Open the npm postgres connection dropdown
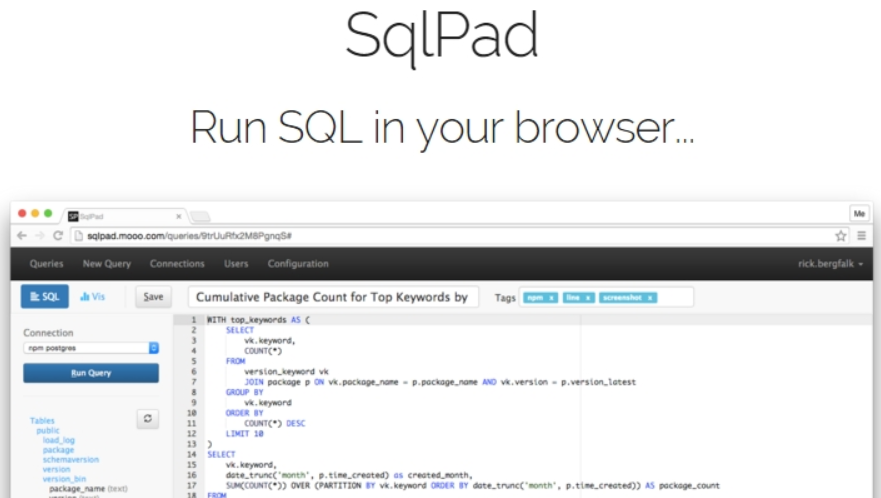Image resolution: width=881 pixels, height=498 pixels. point(91,348)
